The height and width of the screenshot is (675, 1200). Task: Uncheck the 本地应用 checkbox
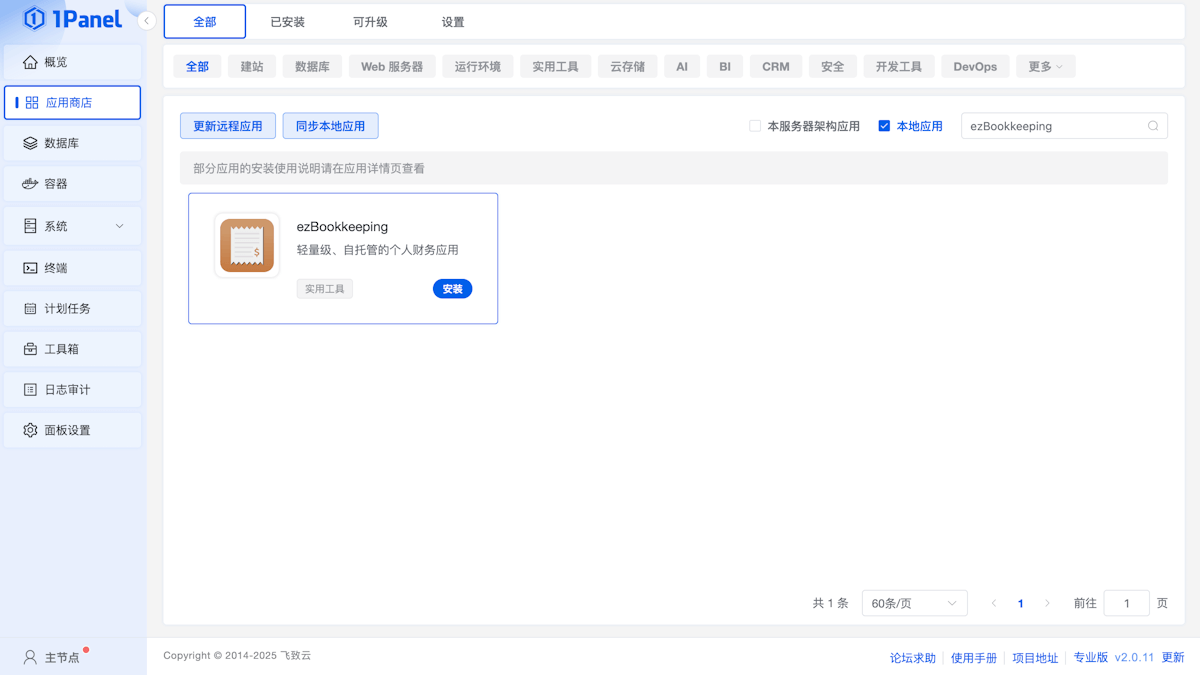click(884, 126)
